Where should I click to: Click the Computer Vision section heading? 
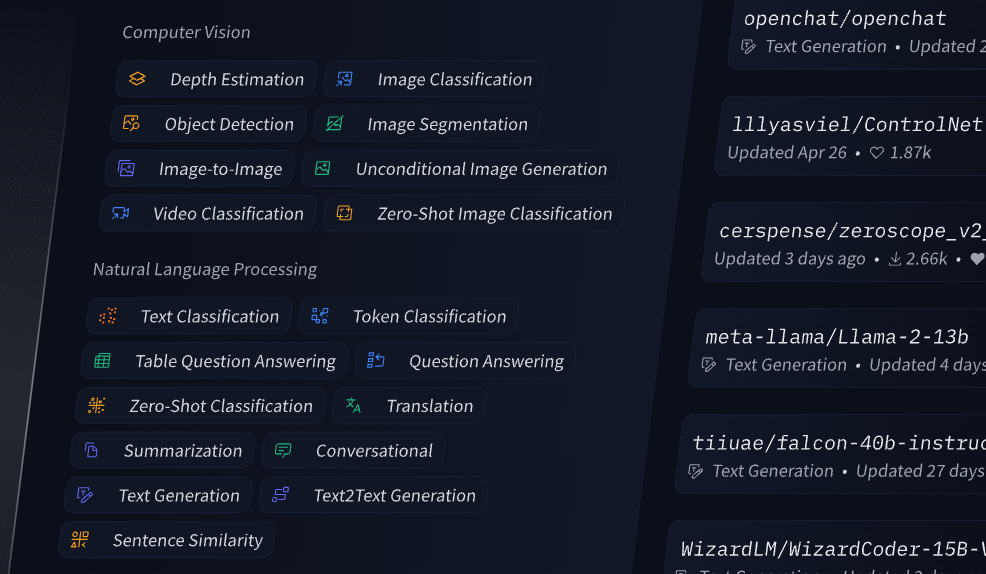(186, 32)
